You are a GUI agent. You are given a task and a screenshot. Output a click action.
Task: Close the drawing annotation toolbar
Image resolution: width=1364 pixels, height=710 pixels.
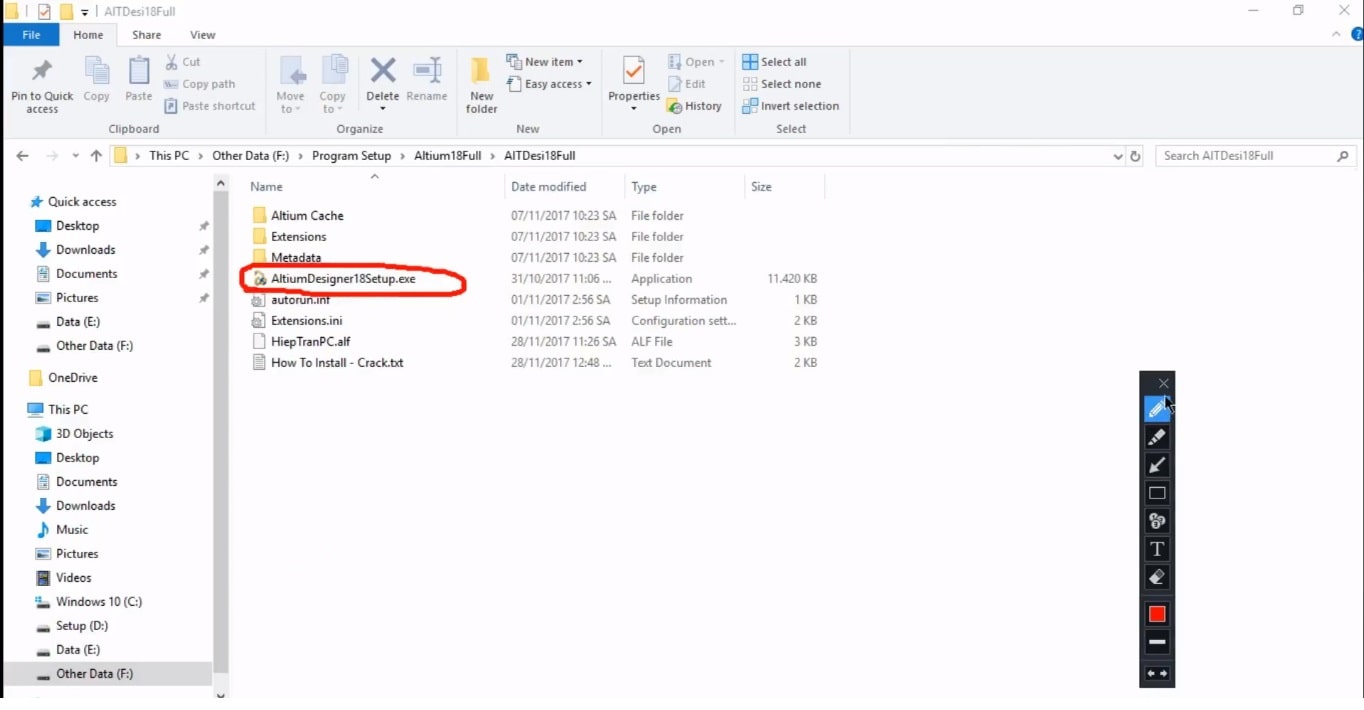[1163, 383]
